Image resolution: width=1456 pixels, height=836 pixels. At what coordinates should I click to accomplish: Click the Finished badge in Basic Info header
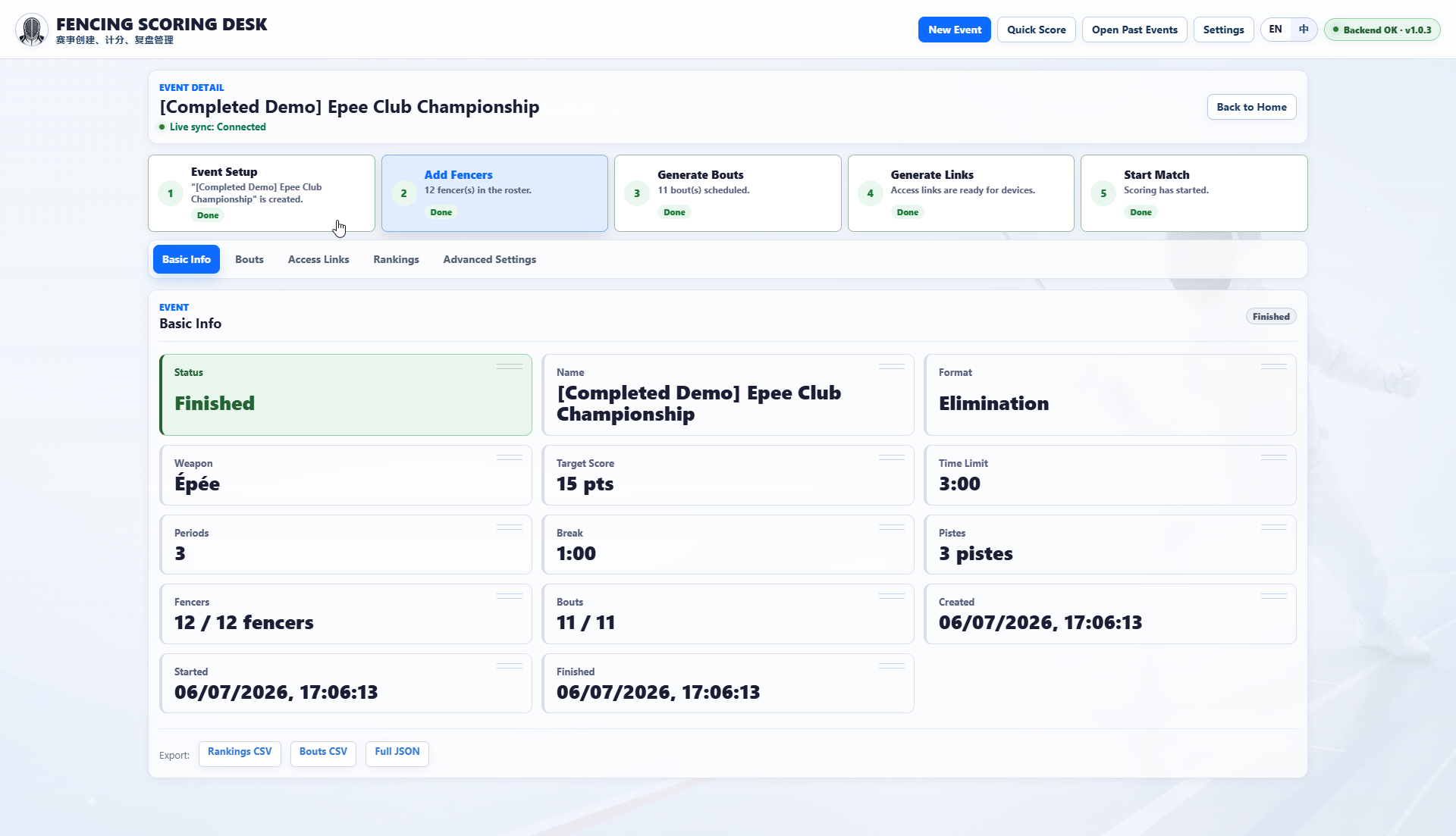[x=1271, y=316]
